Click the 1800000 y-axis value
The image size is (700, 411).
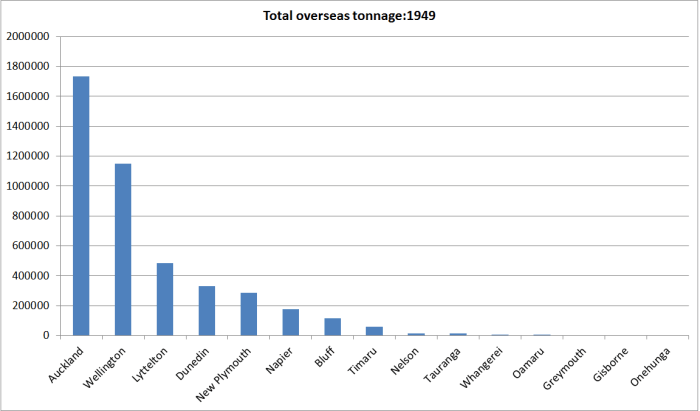tap(28, 66)
